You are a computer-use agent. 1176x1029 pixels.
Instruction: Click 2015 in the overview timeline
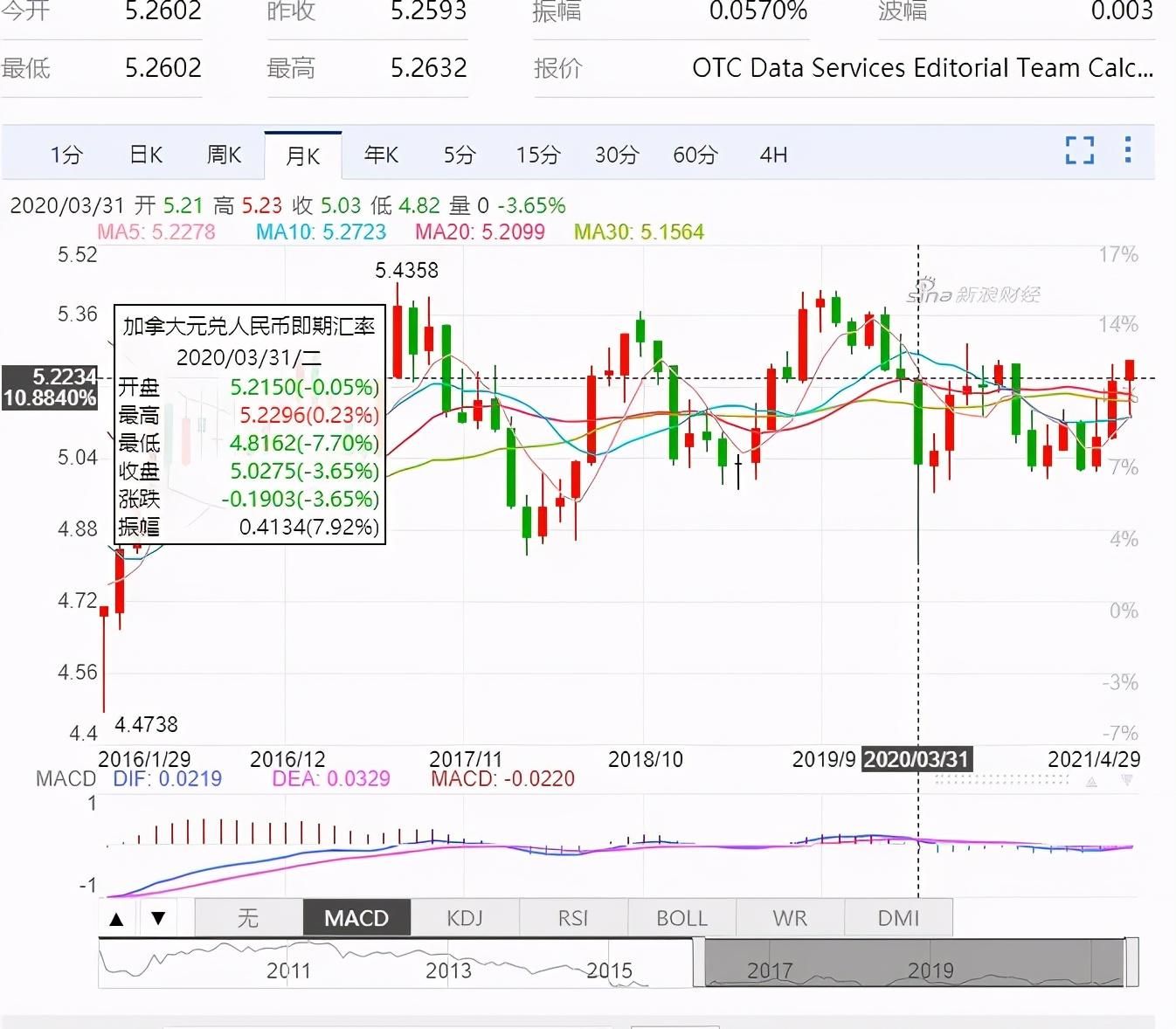point(609,970)
